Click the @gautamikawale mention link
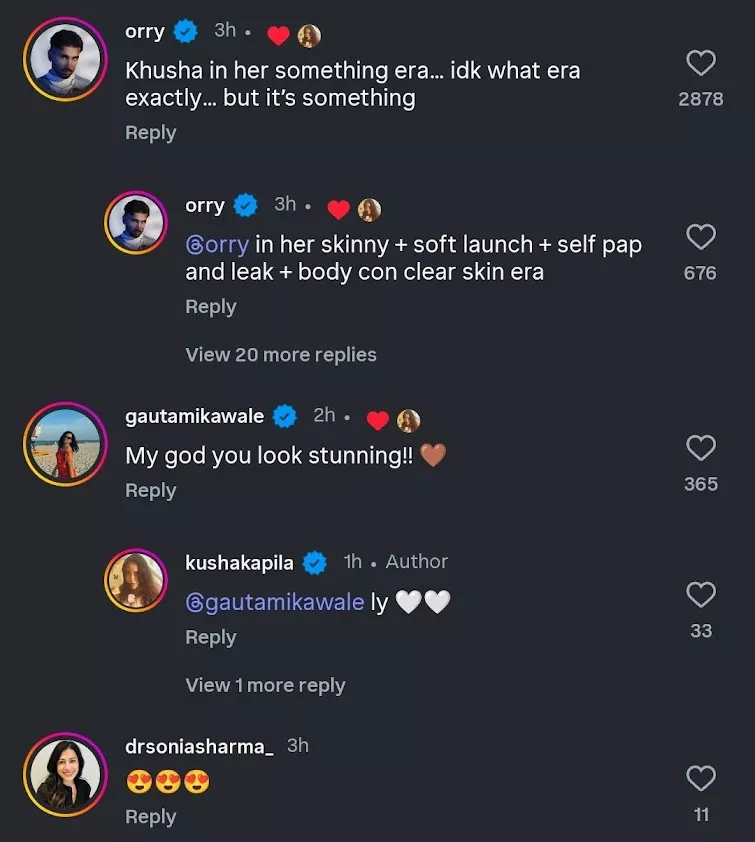The width and height of the screenshot is (755, 842). coord(275,603)
